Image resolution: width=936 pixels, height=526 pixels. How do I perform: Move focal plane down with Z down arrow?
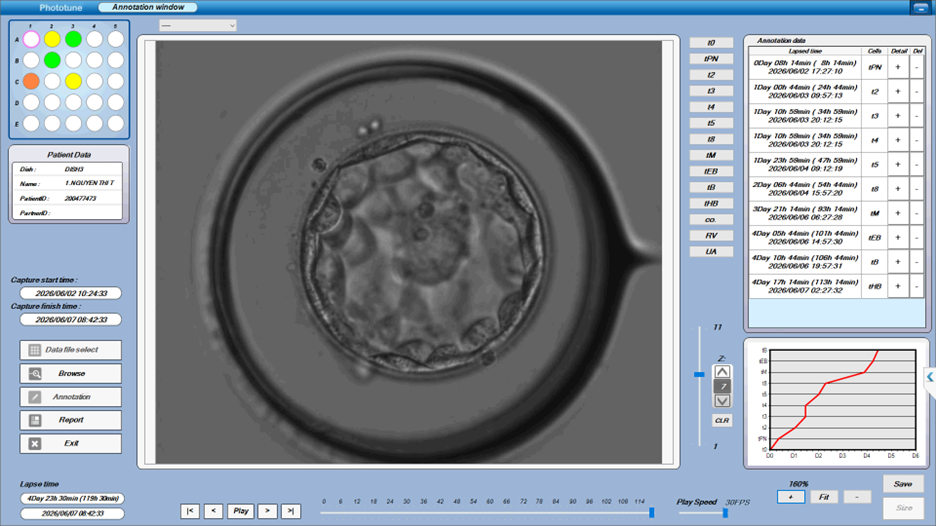tap(722, 401)
